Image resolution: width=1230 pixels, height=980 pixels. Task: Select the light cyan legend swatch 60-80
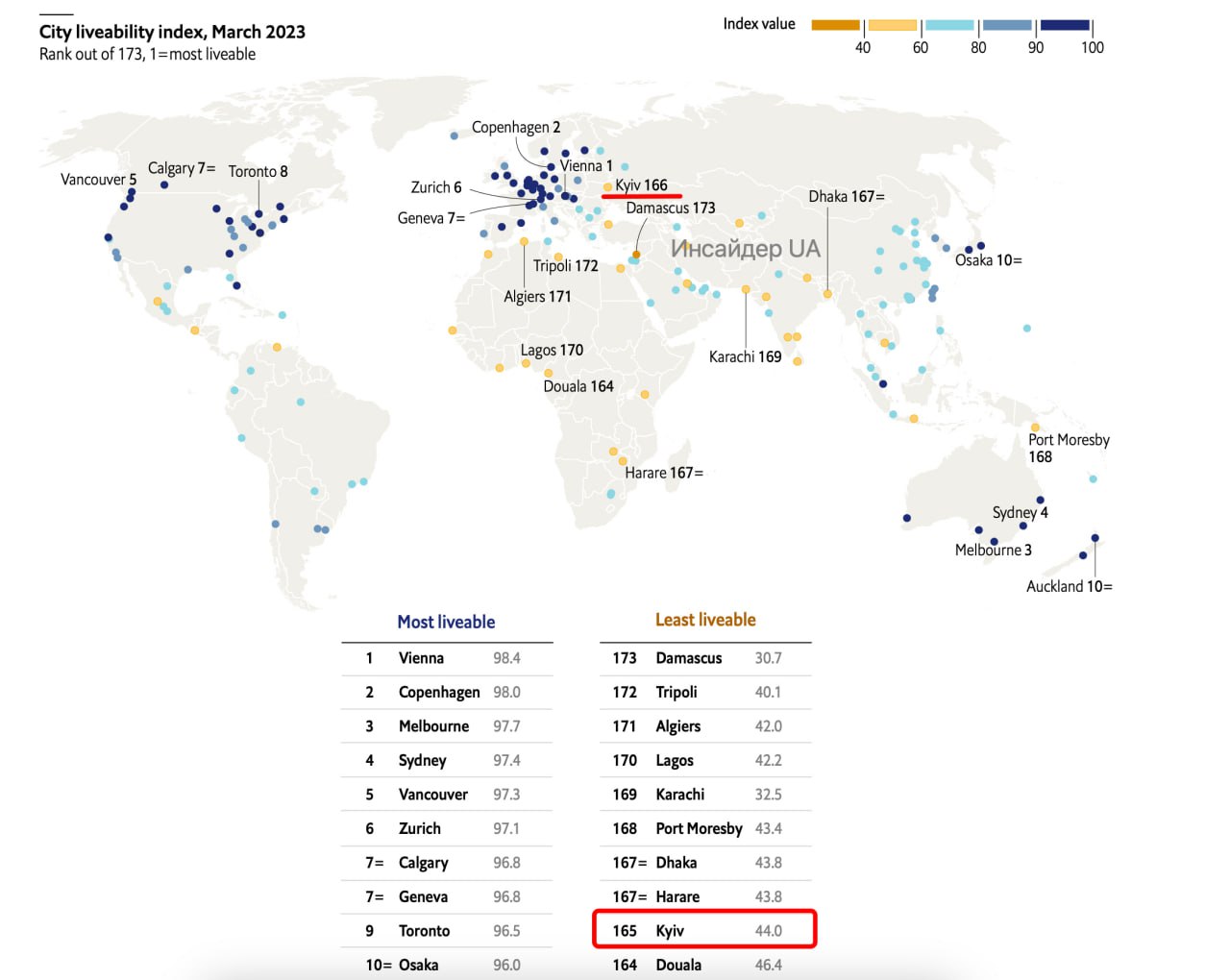pos(949,25)
